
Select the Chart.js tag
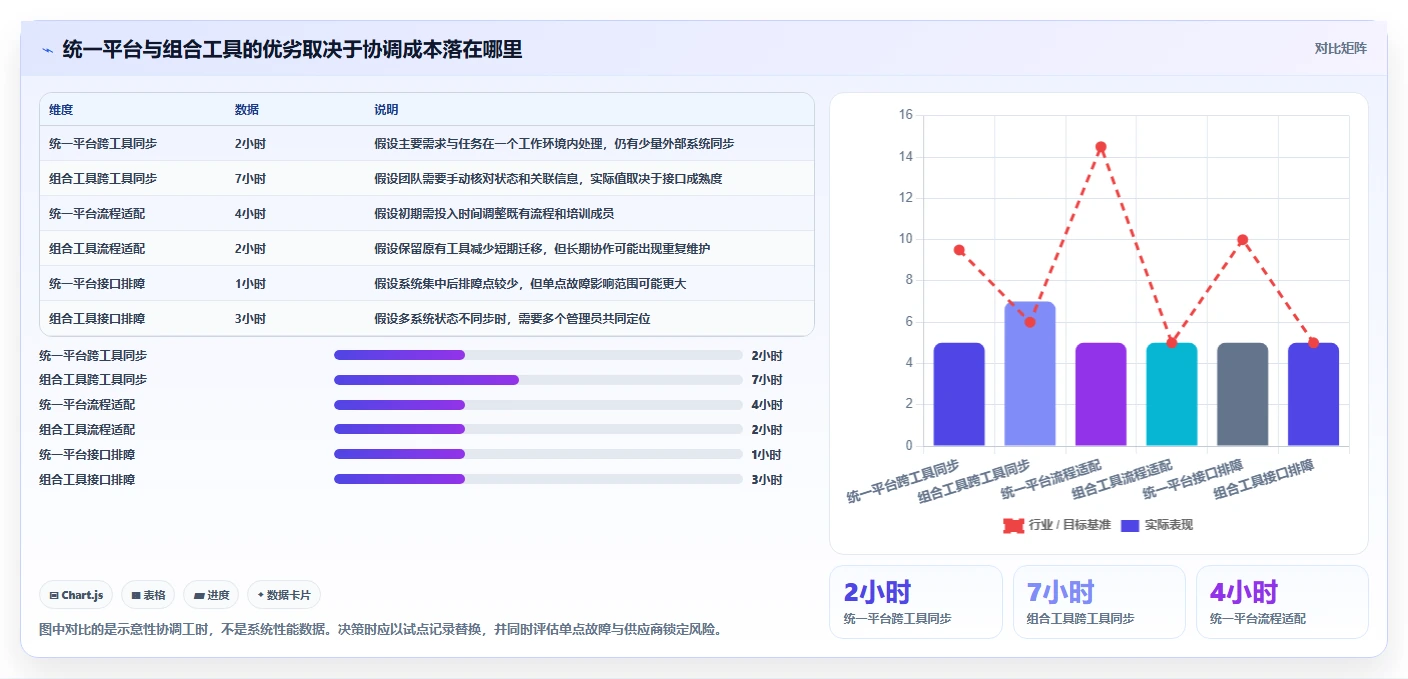point(77,595)
